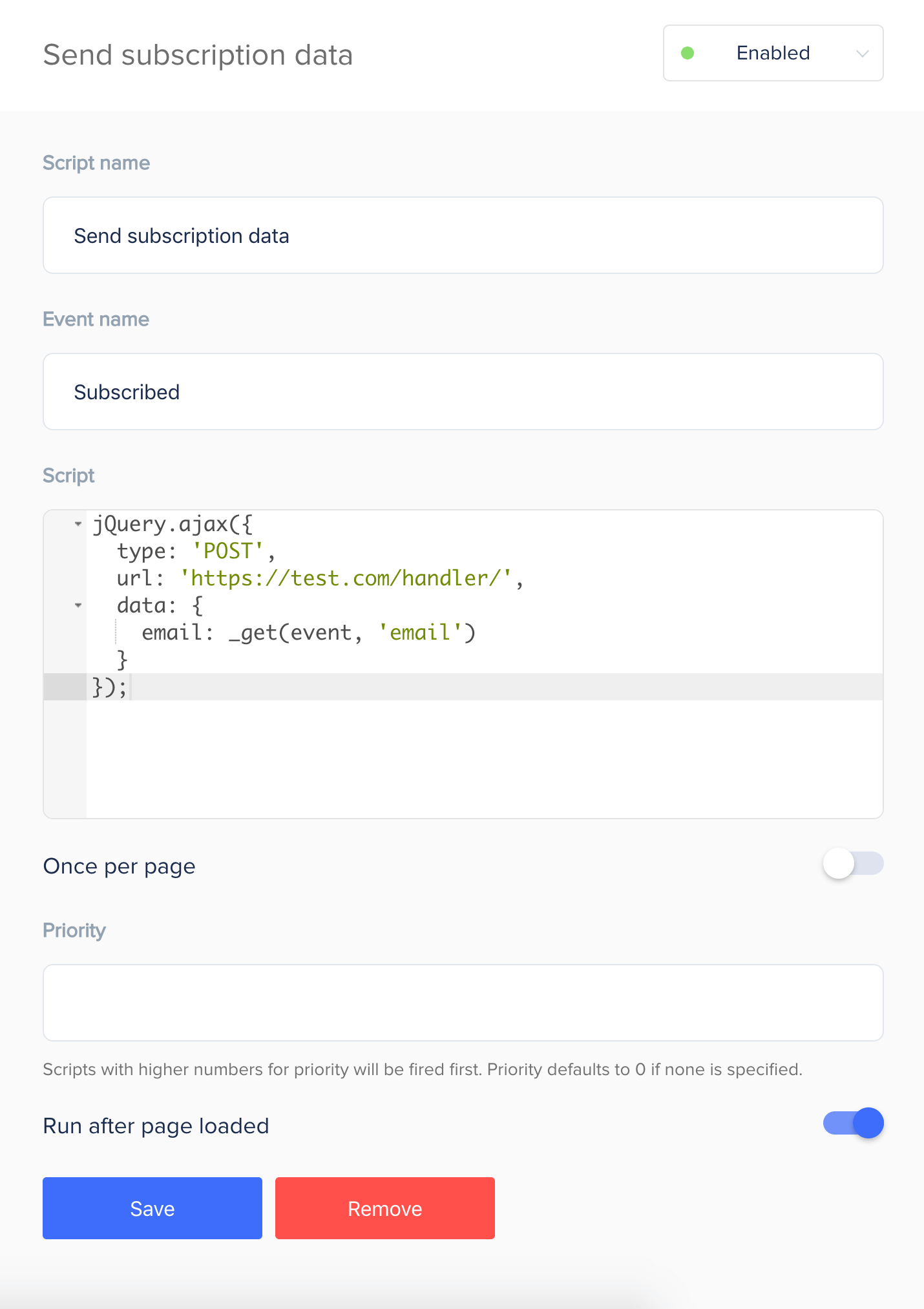
Task: Disable the Run after page loaded switch
Action: 853,1123
